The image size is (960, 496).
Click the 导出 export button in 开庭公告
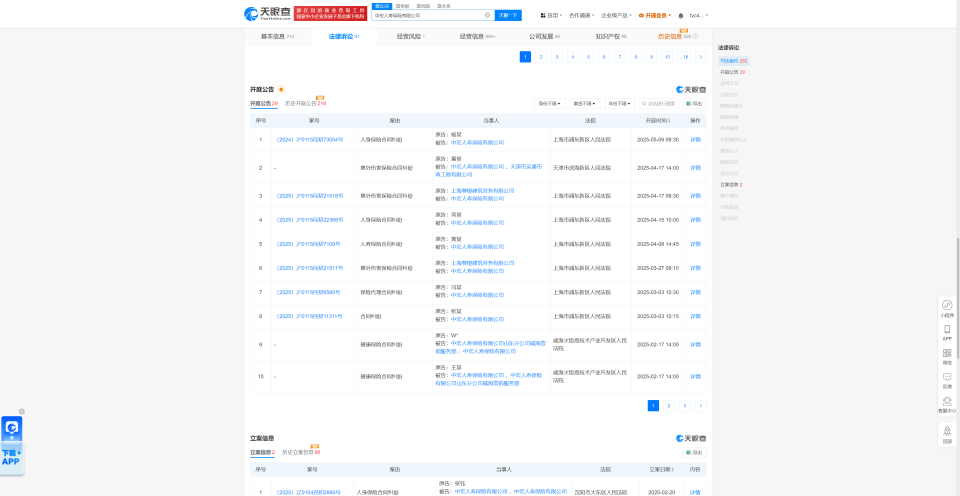[x=694, y=103]
